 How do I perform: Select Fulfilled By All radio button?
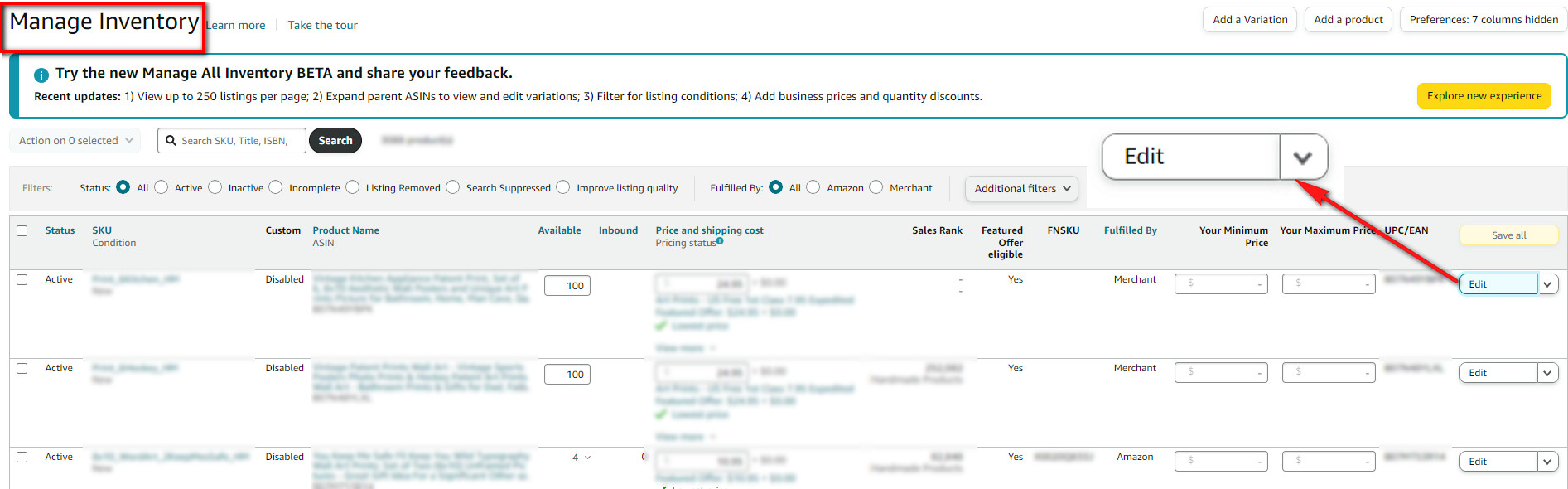point(776,187)
